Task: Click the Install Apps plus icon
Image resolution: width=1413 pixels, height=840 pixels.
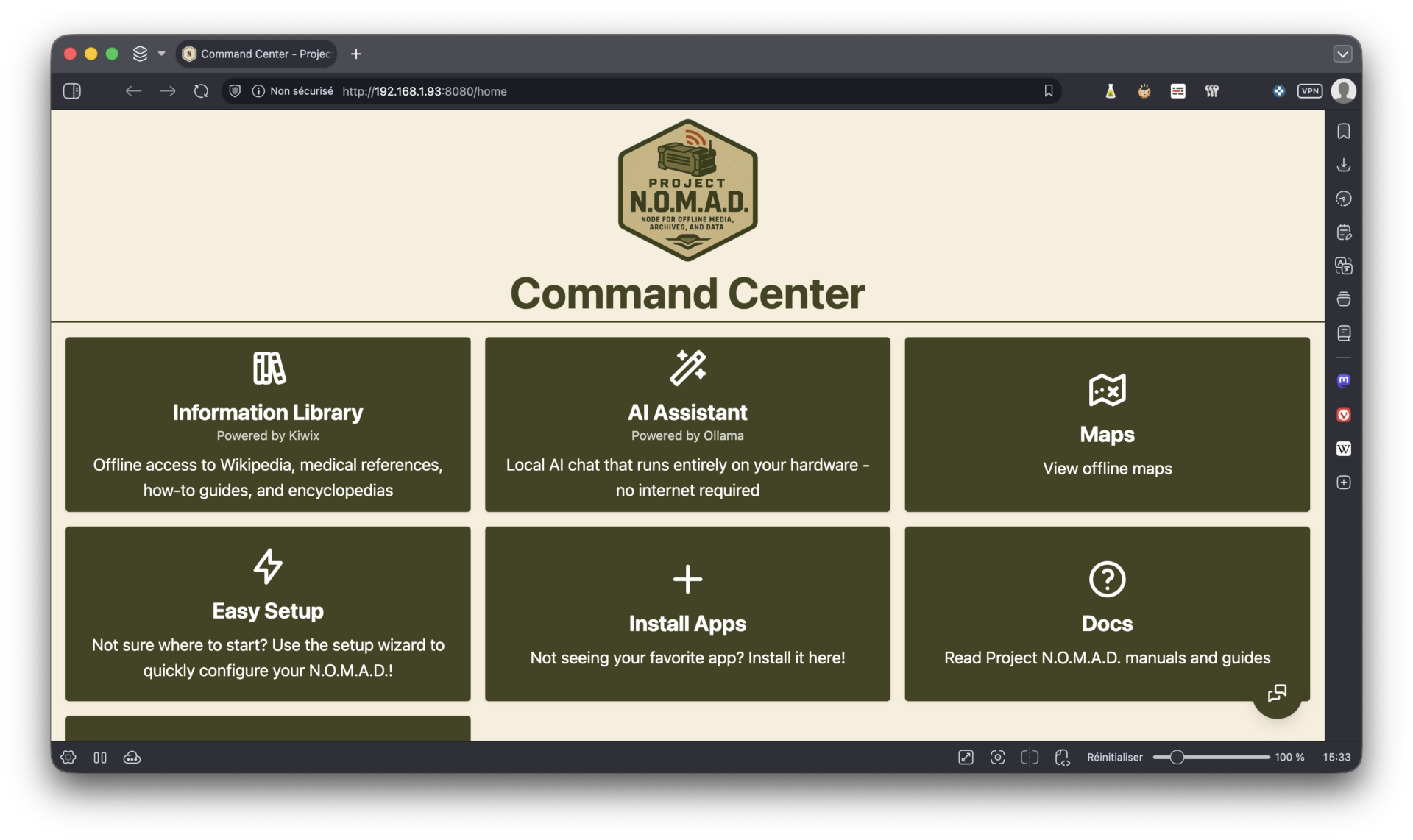Action: (687, 579)
